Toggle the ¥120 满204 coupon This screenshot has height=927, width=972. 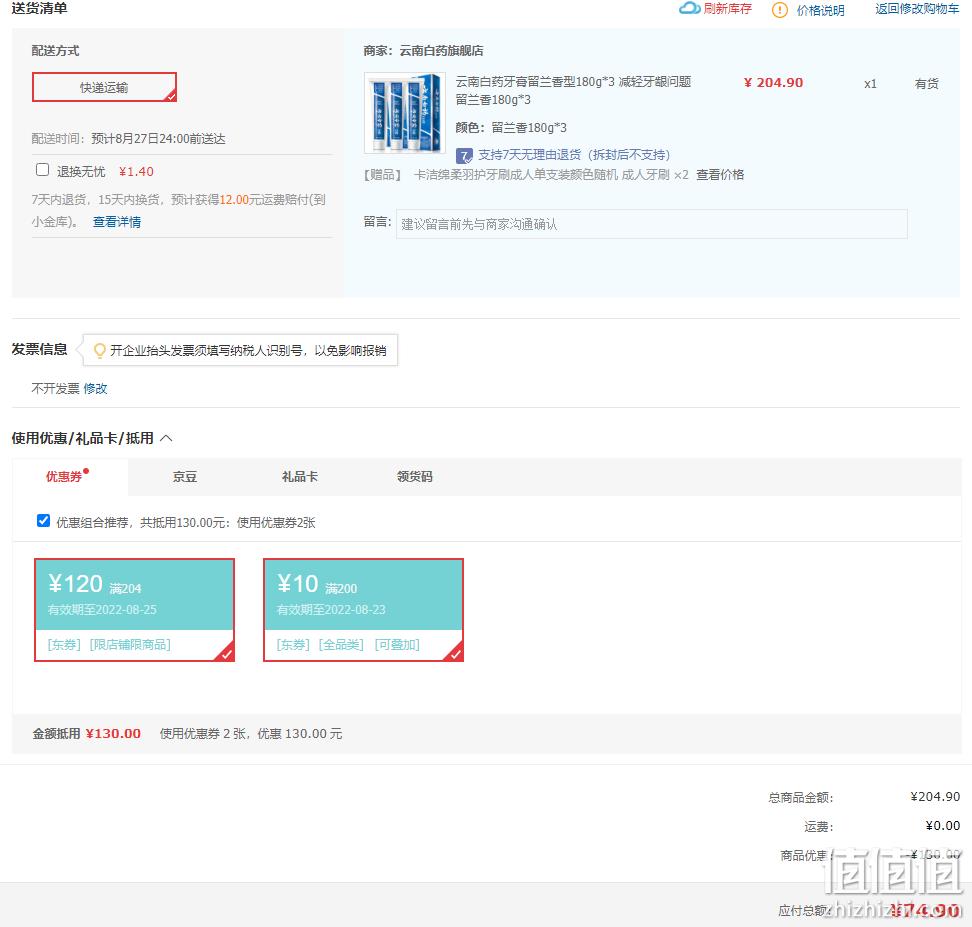pyautogui.click(x=135, y=610)
